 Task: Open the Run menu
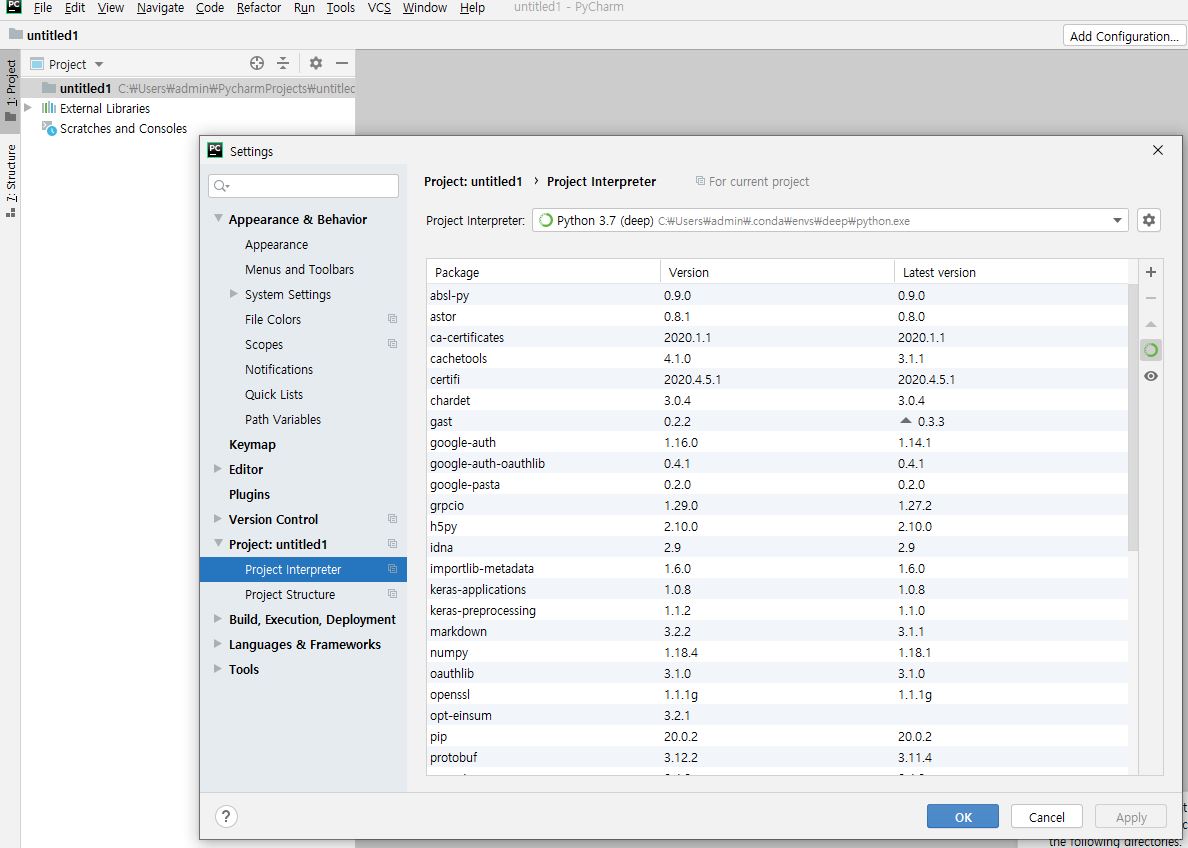[x=304, y=8]
